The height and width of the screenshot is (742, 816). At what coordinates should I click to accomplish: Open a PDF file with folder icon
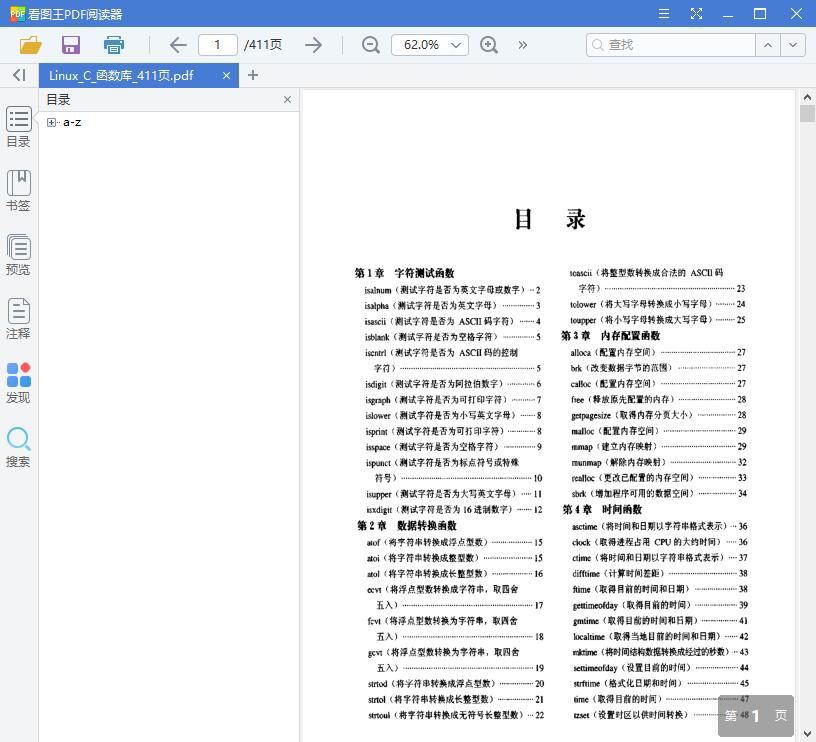pos(30,45)
